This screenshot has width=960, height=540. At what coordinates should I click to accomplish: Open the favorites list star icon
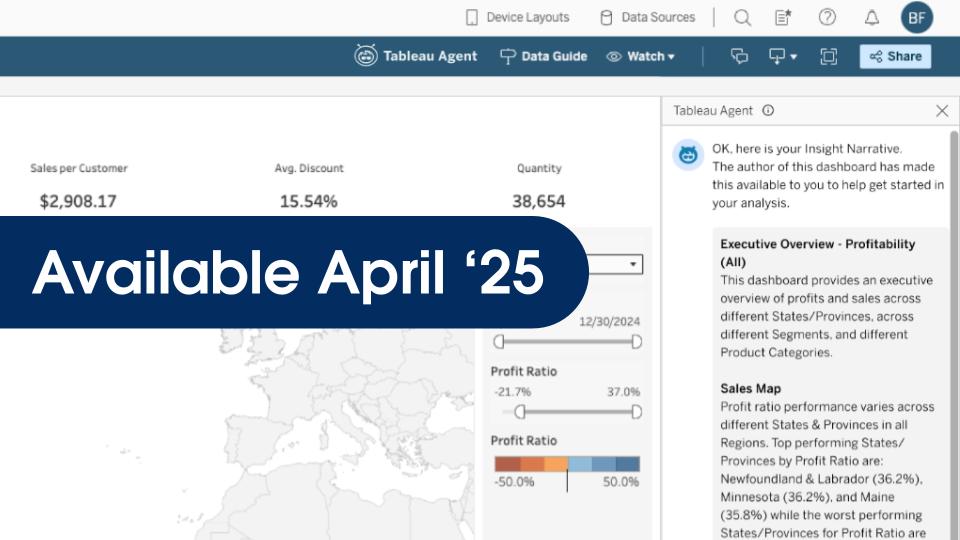click(x=784, y=17)
